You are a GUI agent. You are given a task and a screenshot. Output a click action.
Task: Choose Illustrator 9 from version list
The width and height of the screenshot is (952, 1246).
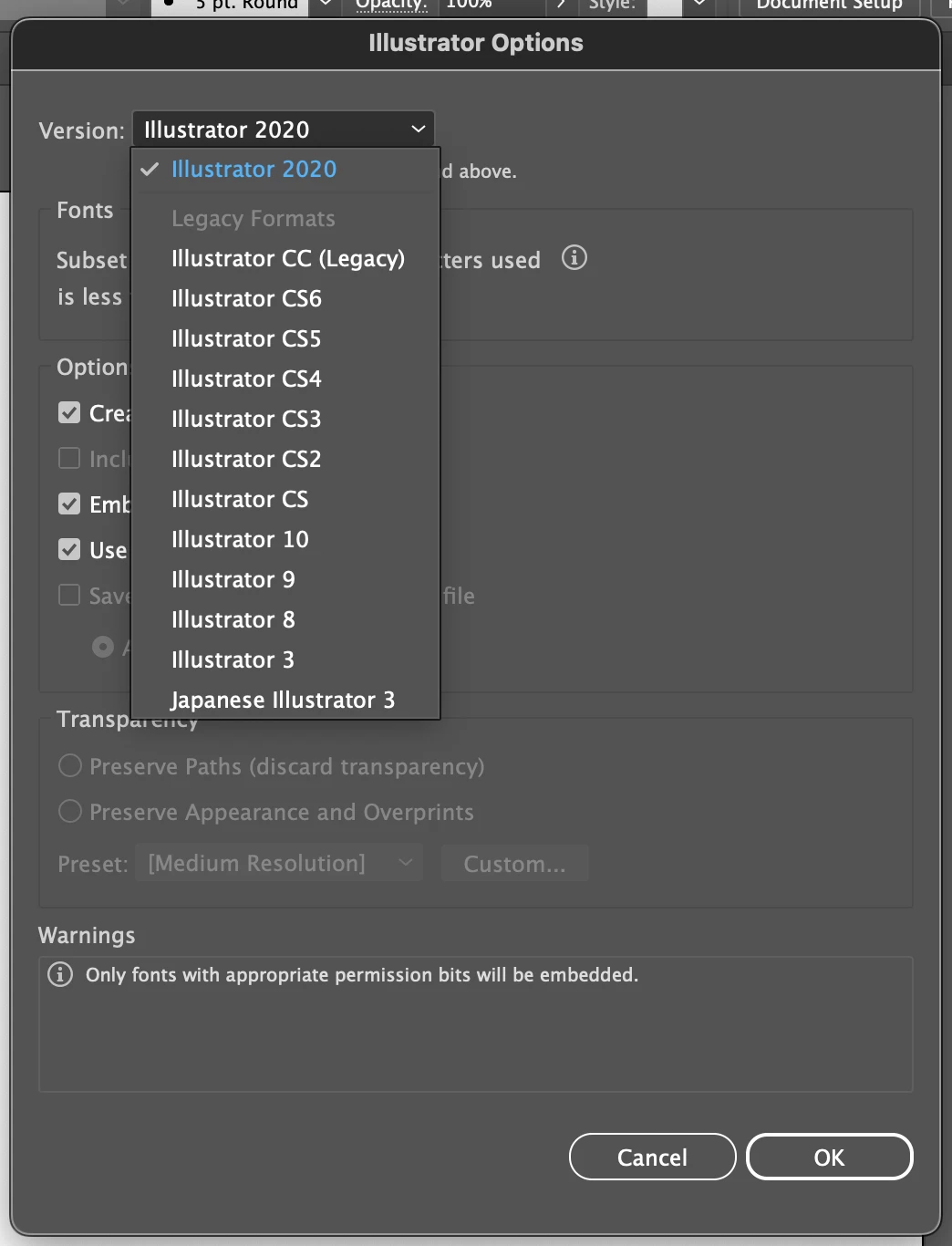tap(285, 580)
